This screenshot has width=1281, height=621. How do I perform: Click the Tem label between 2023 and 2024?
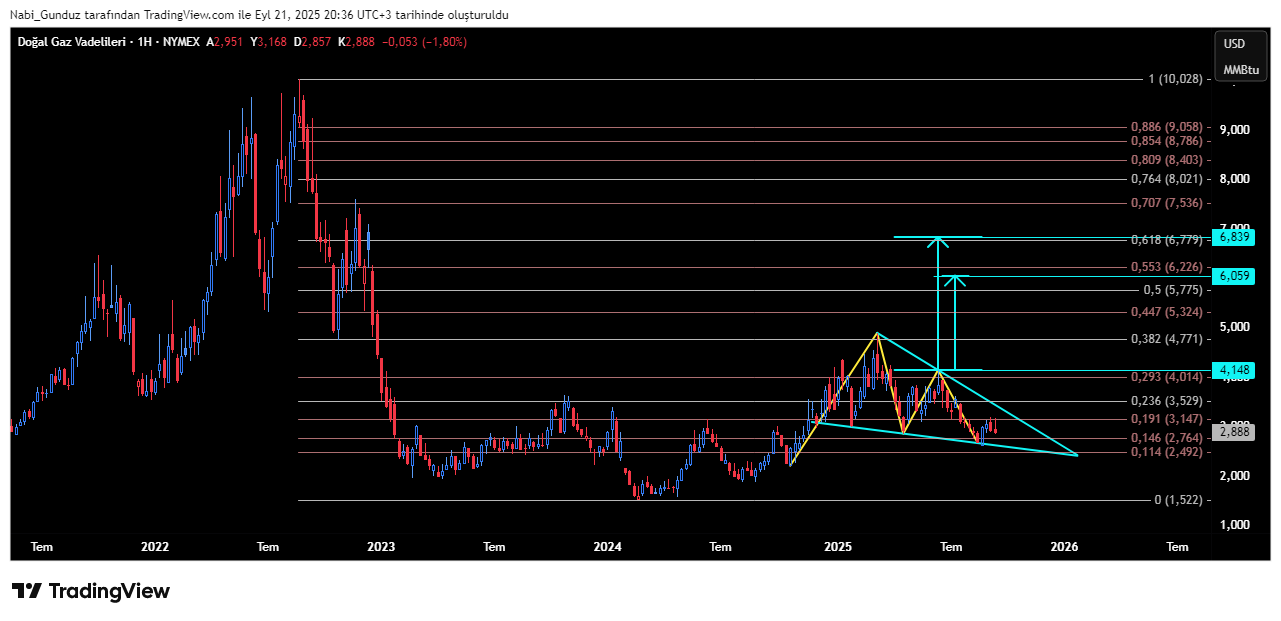[x=494, y=547]
